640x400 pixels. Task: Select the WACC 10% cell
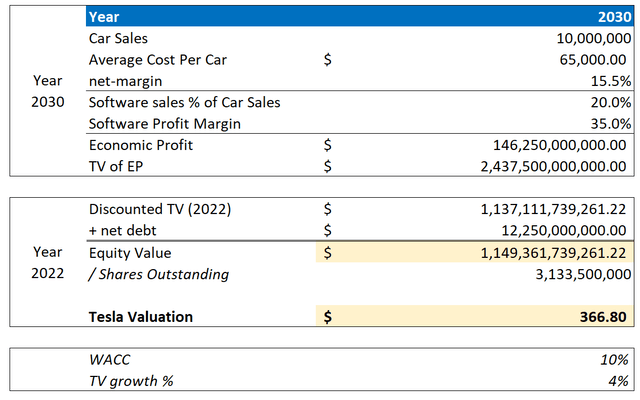click(x=619, y=359)
